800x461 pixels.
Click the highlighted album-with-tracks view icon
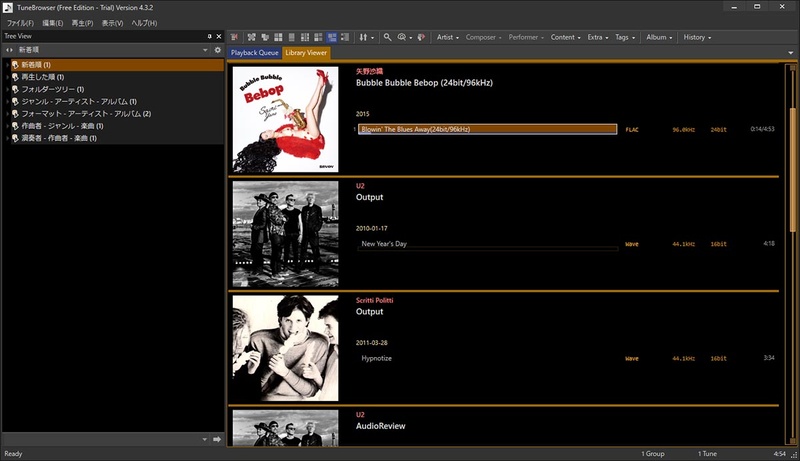click(x=332, y=37)
